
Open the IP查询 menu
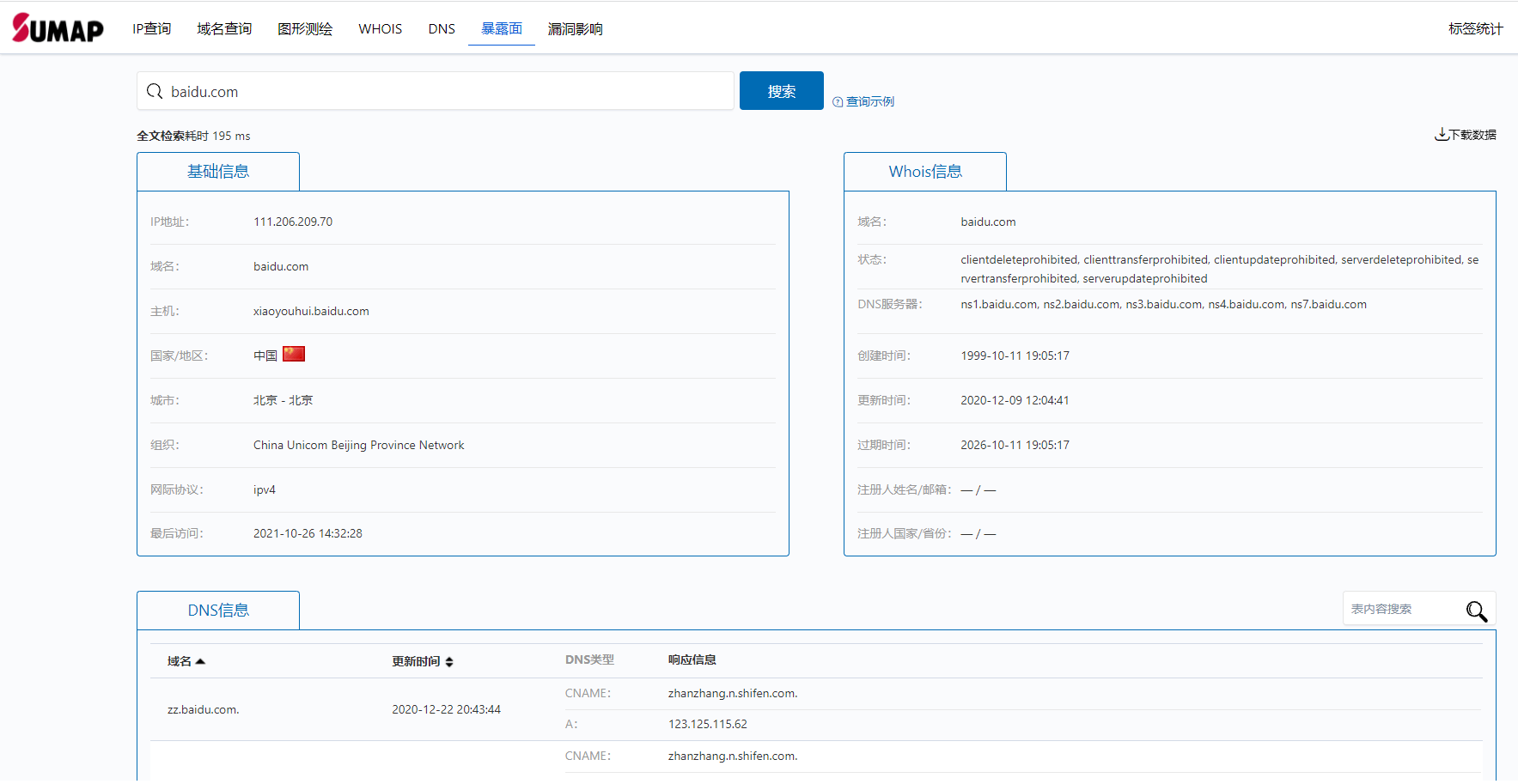coord(152,28)
